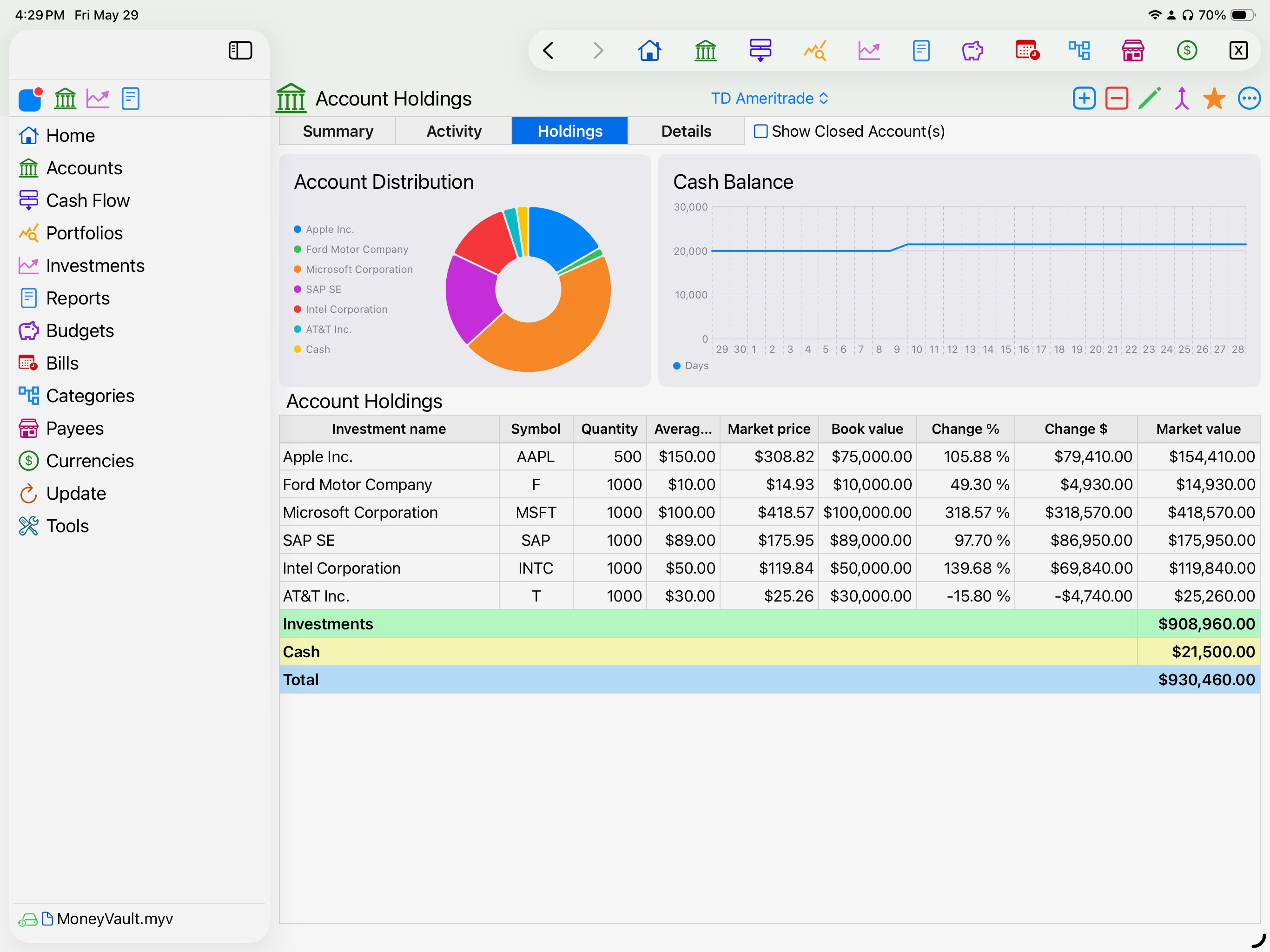Viewport: 1270px width, 952px height.
Task: Open Reports in the sidebar
Action: tap(64, 298)
